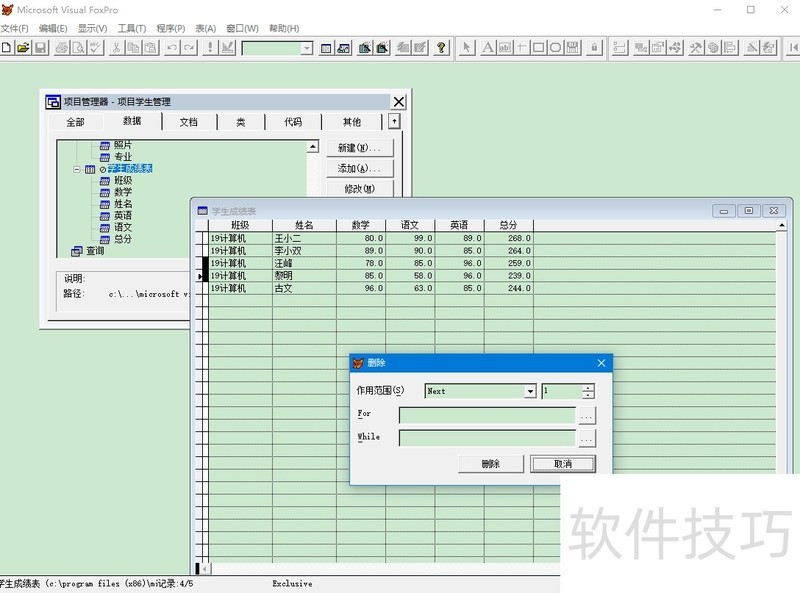Select the 查询 node in project tree
This screenshot has height=593, width=800.
95,251
